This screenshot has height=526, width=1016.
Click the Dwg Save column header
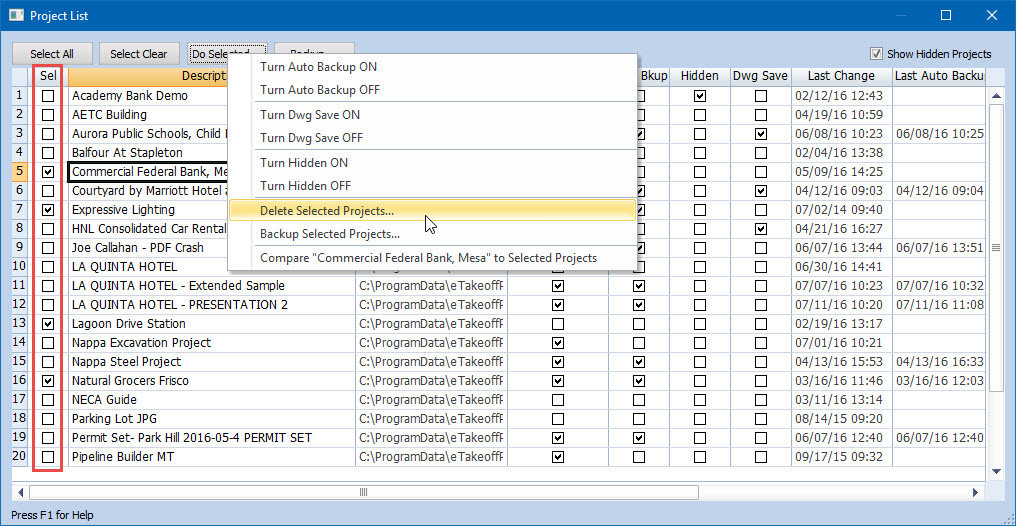tap(761, 76)
